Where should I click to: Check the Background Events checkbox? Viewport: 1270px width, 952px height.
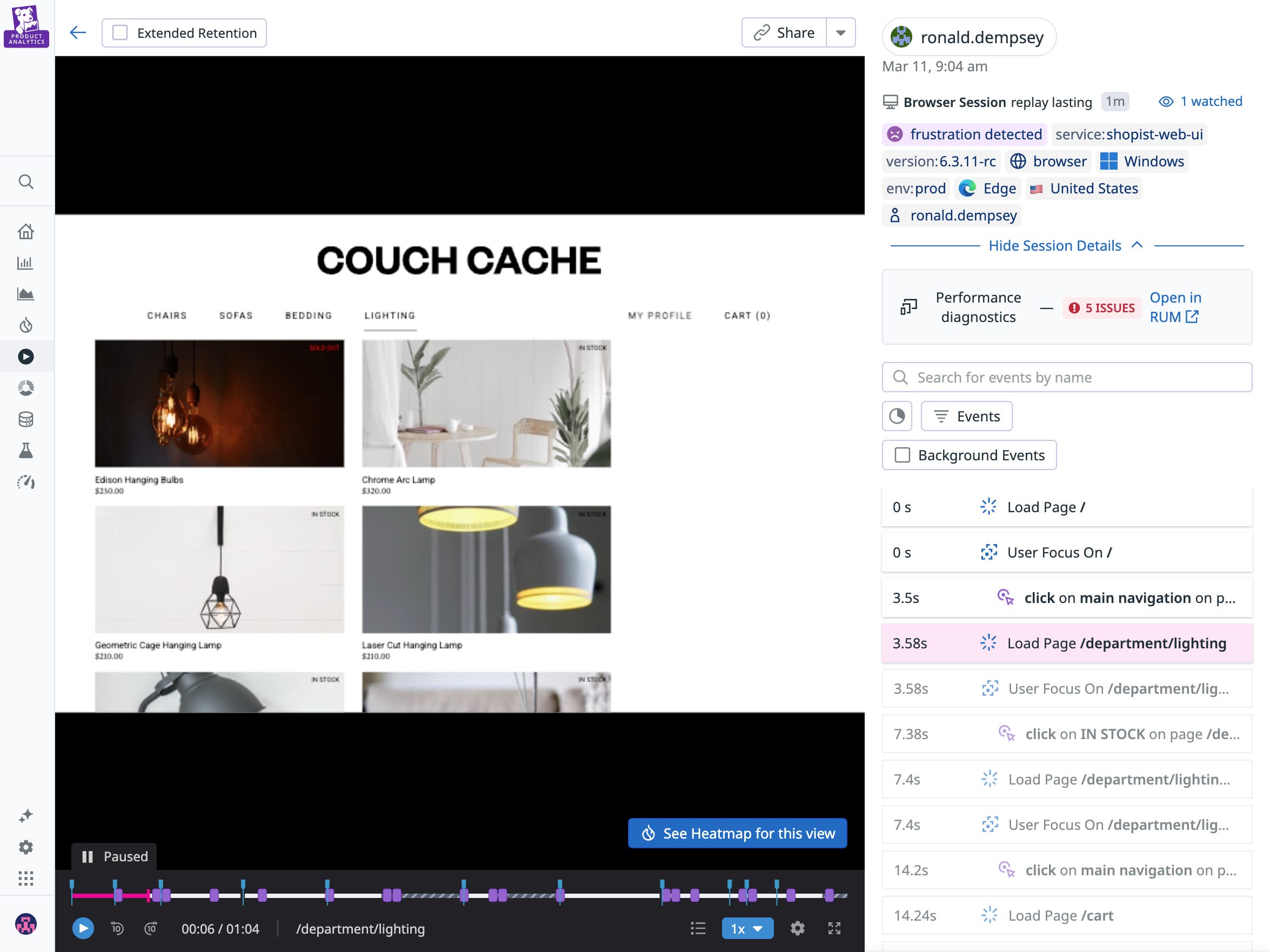[x=901, y=454]
